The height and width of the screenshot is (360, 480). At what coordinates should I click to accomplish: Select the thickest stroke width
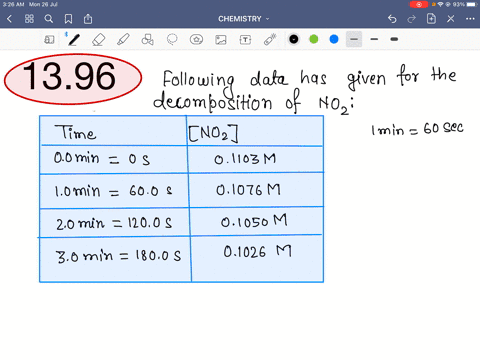click(x=394, y=39)
